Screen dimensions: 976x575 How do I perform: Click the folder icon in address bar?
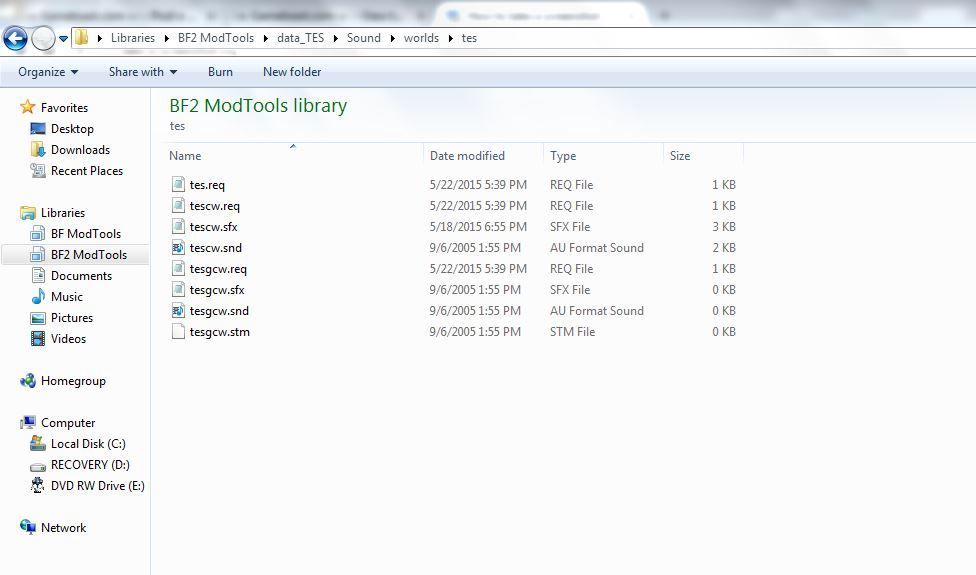(x=82, y=38)
